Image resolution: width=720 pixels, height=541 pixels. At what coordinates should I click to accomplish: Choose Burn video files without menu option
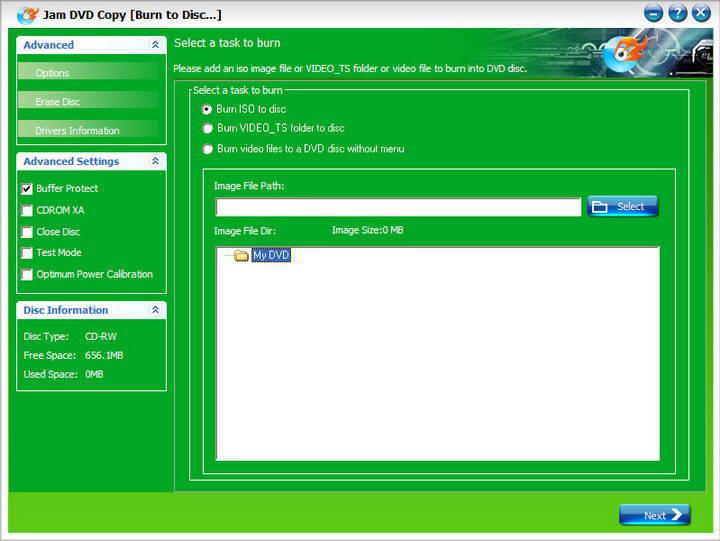208,149
